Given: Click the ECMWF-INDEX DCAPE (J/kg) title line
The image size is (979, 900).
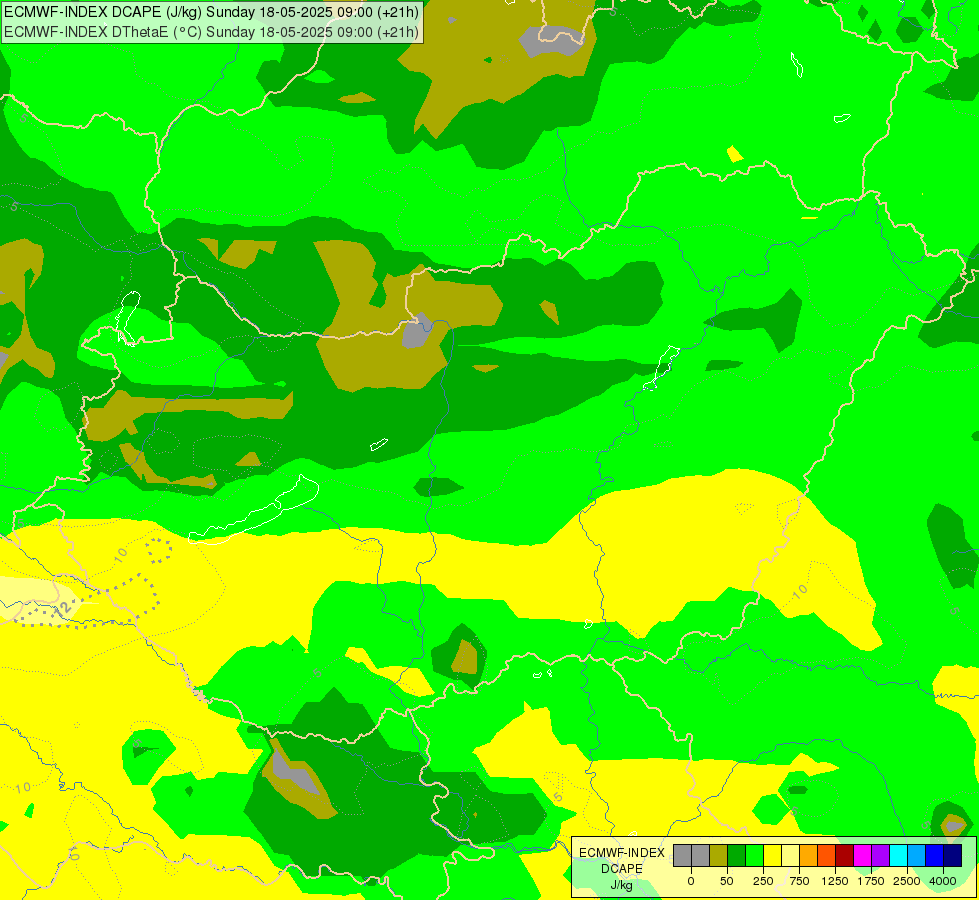Looking at the screenshot, I should [x=211, y=12].
